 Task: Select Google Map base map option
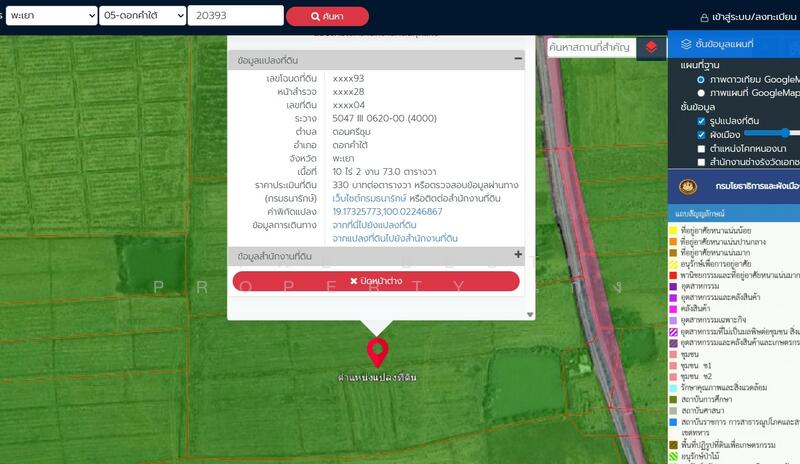701,93
